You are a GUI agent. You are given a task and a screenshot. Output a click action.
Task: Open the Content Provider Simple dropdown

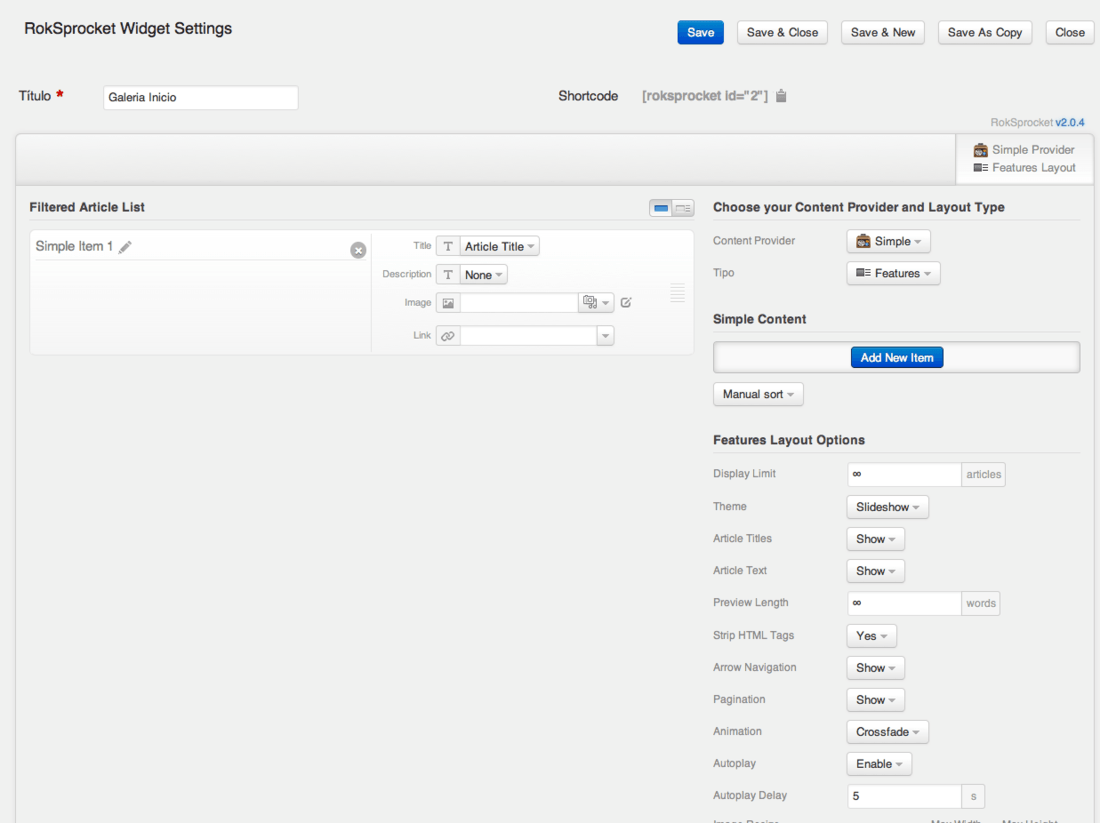coord(888,241)
